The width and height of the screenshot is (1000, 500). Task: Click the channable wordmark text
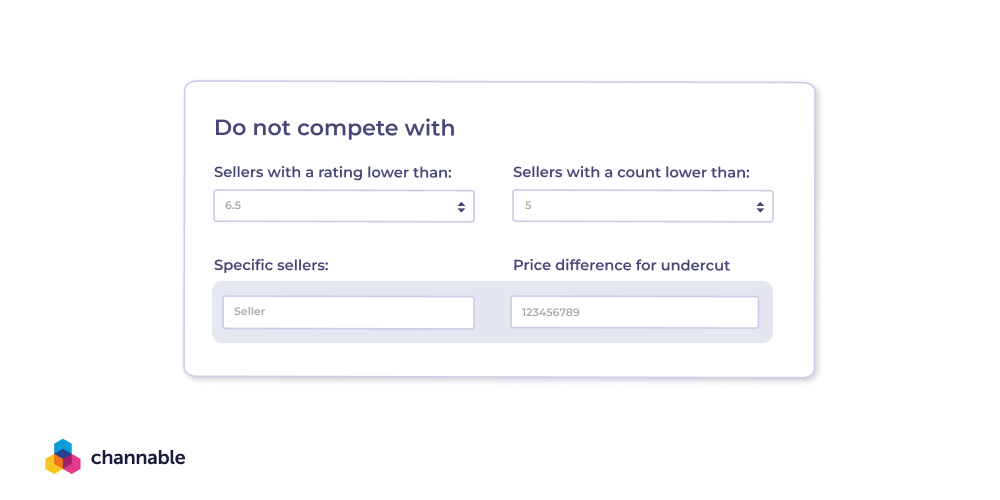pos(138,458)
